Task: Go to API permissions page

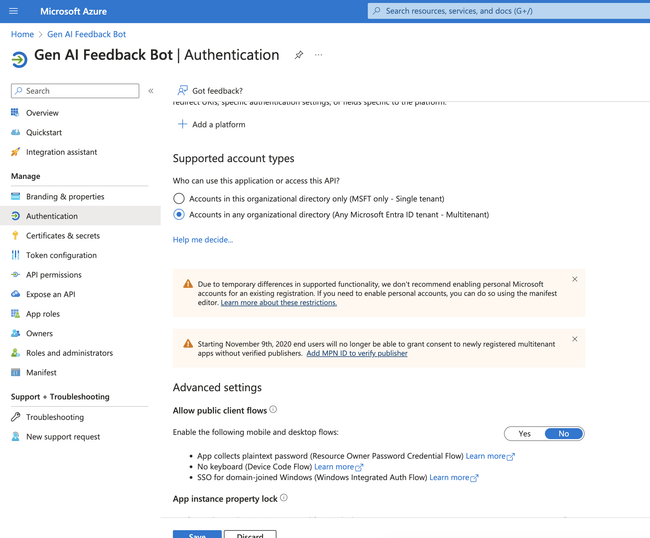Action: click(x=53, y=274)
